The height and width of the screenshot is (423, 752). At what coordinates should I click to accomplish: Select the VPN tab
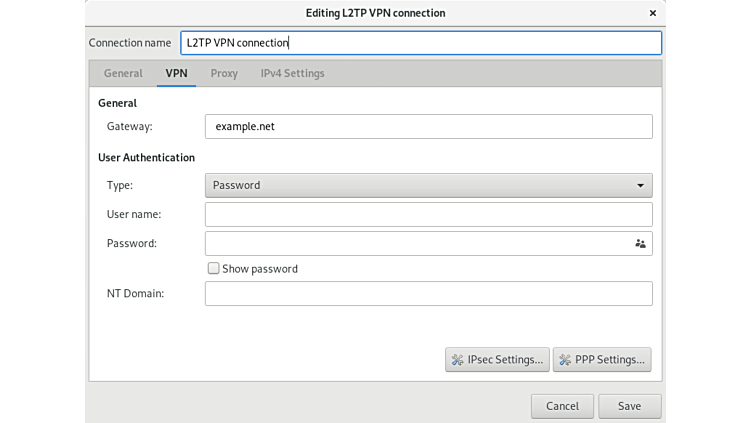176,73
